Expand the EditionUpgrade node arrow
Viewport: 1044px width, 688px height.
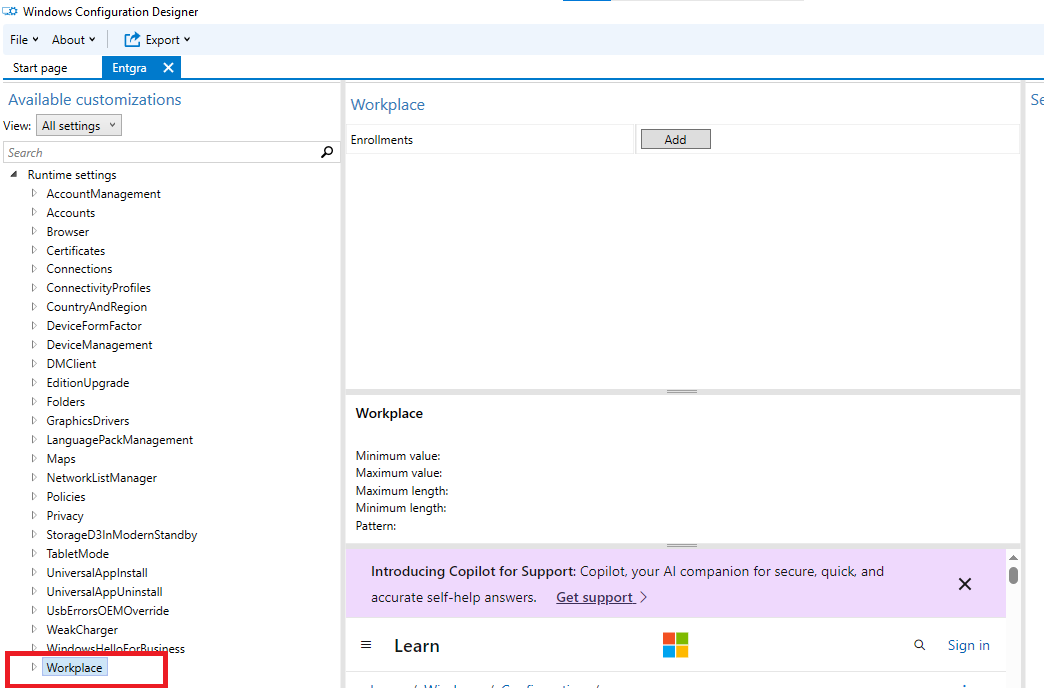click(x=34, y=382)
